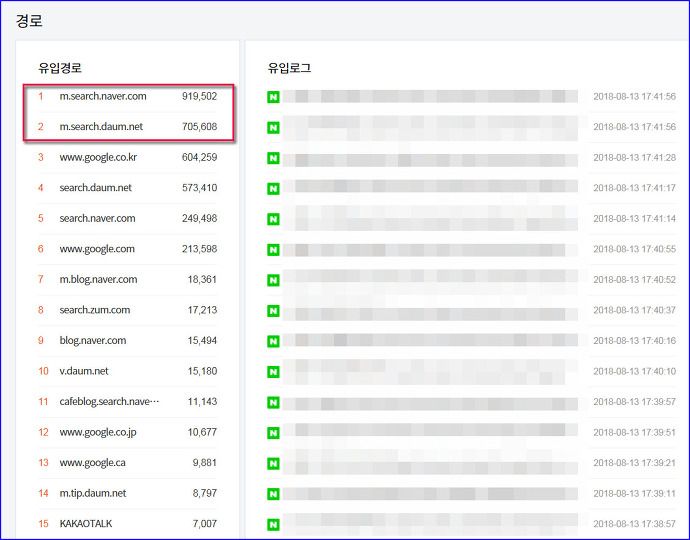
Task: Click Naver icon beside the 17:39:21 log entry
Action: point(273,463)
